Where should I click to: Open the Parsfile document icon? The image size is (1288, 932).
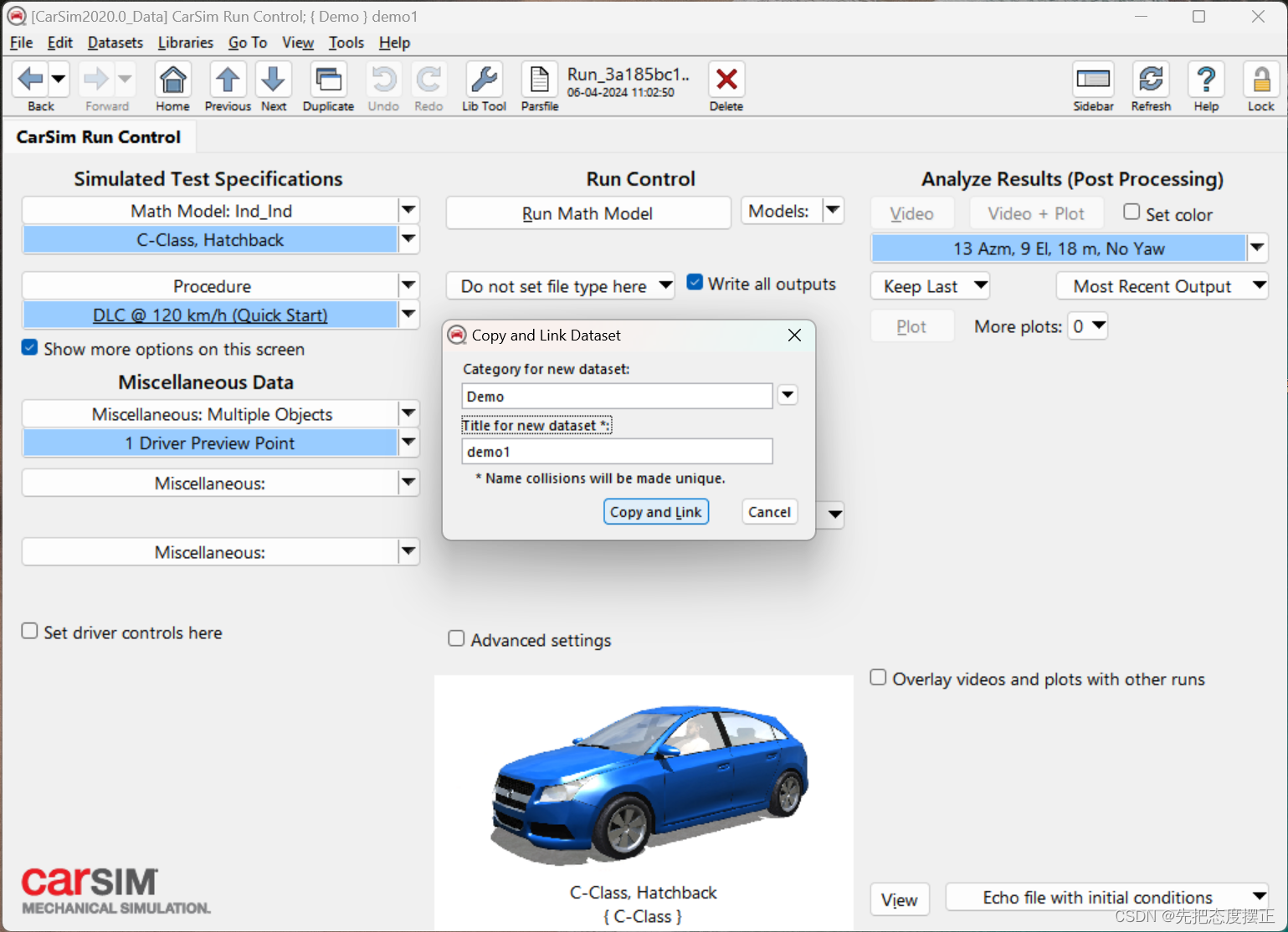click(540, 79)
